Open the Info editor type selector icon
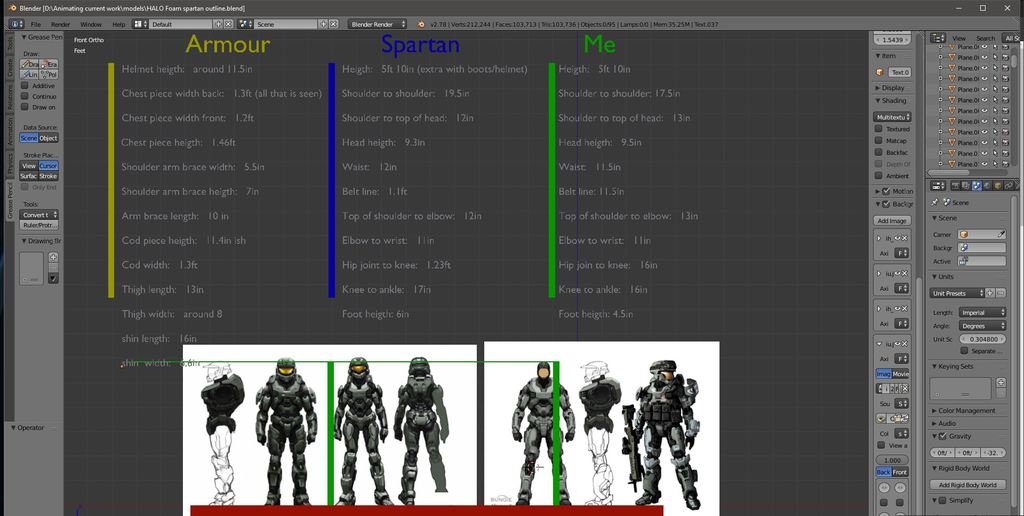The image size is (1024, 516). click(x=16, y=24)
